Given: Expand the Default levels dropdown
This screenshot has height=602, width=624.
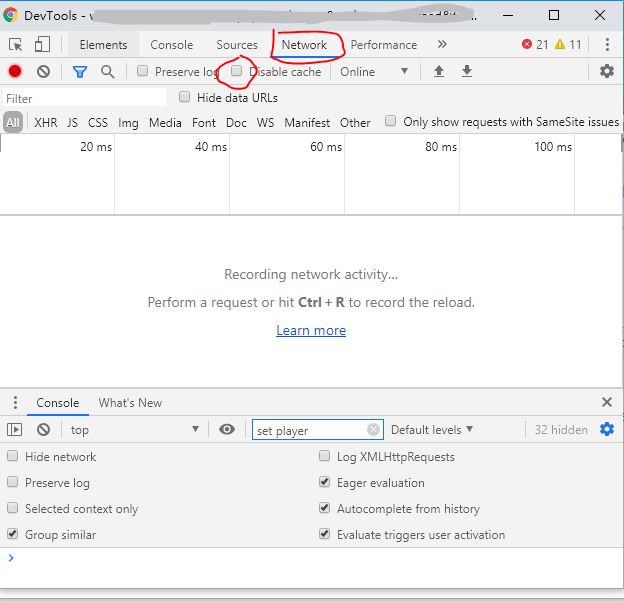Looking at the screenshot, I should pyautogui.click(x=432, y=429).
